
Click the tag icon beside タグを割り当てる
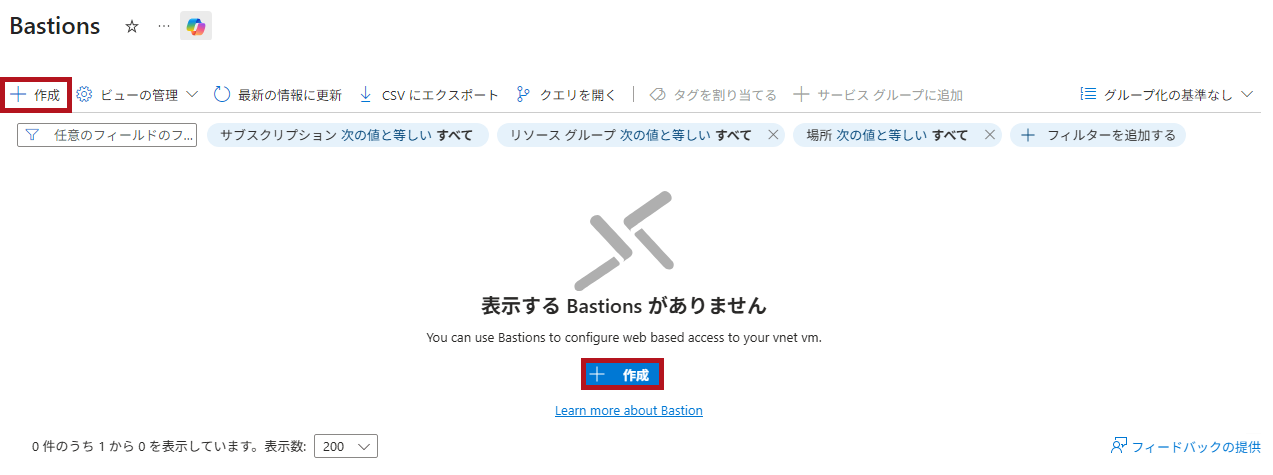[x=657, y=95]
